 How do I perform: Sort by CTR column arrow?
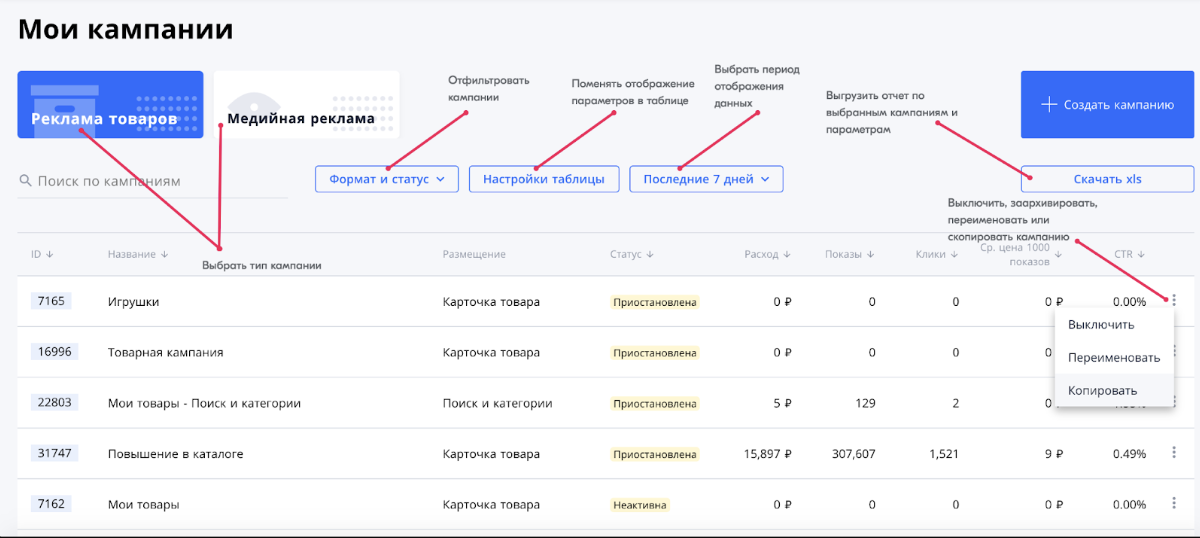tap(1142, 255)
